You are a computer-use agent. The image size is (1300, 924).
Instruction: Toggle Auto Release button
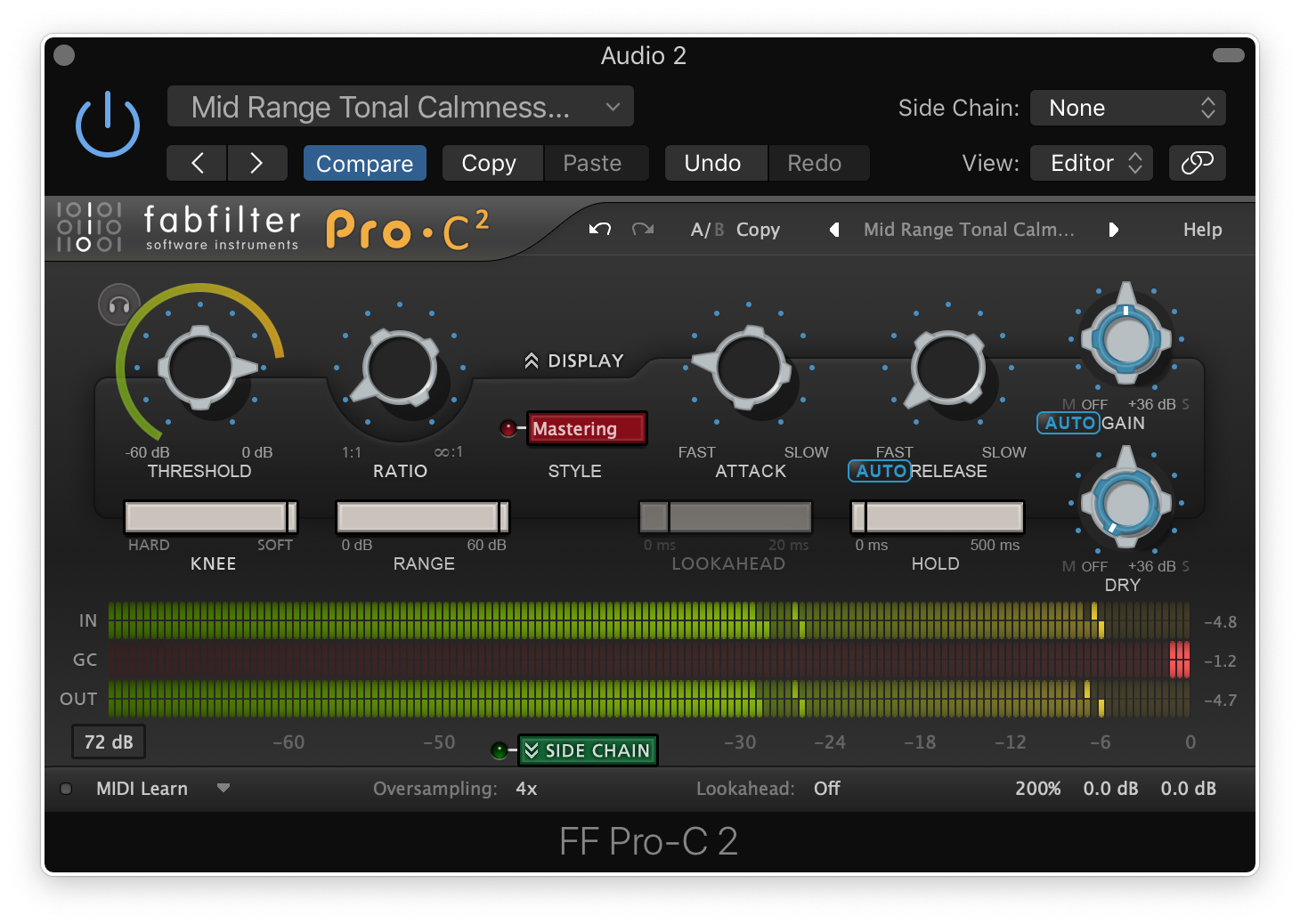pos(880,471)
